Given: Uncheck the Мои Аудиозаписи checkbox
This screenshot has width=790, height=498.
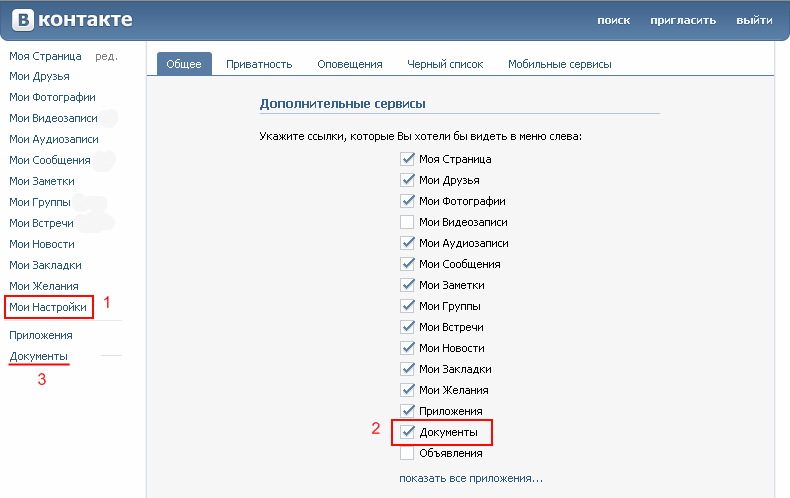Looking at the screenshot, I should tap(407, 243).
